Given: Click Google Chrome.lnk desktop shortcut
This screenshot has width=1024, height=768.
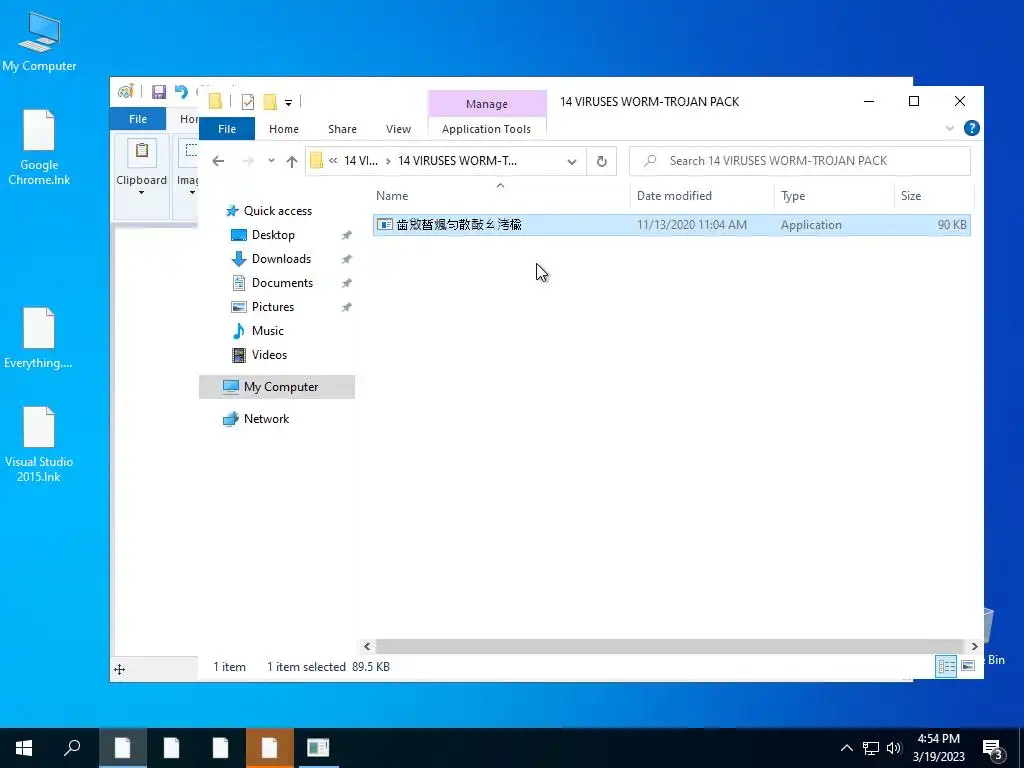Looking at the screenshot, I should [x=39, y=148].
